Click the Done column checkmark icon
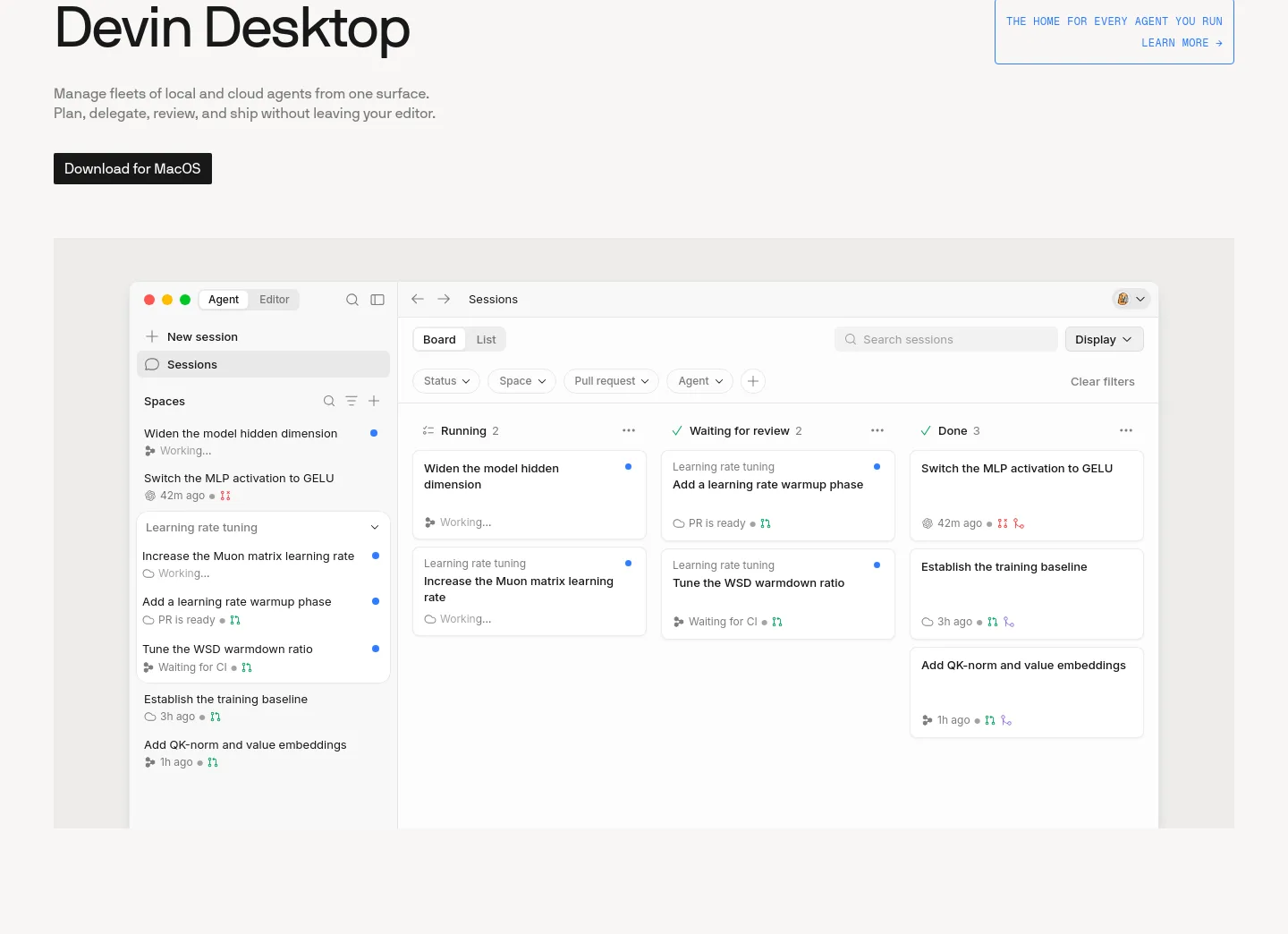This screenshot has height=934, width=1288. coord(926,430)
